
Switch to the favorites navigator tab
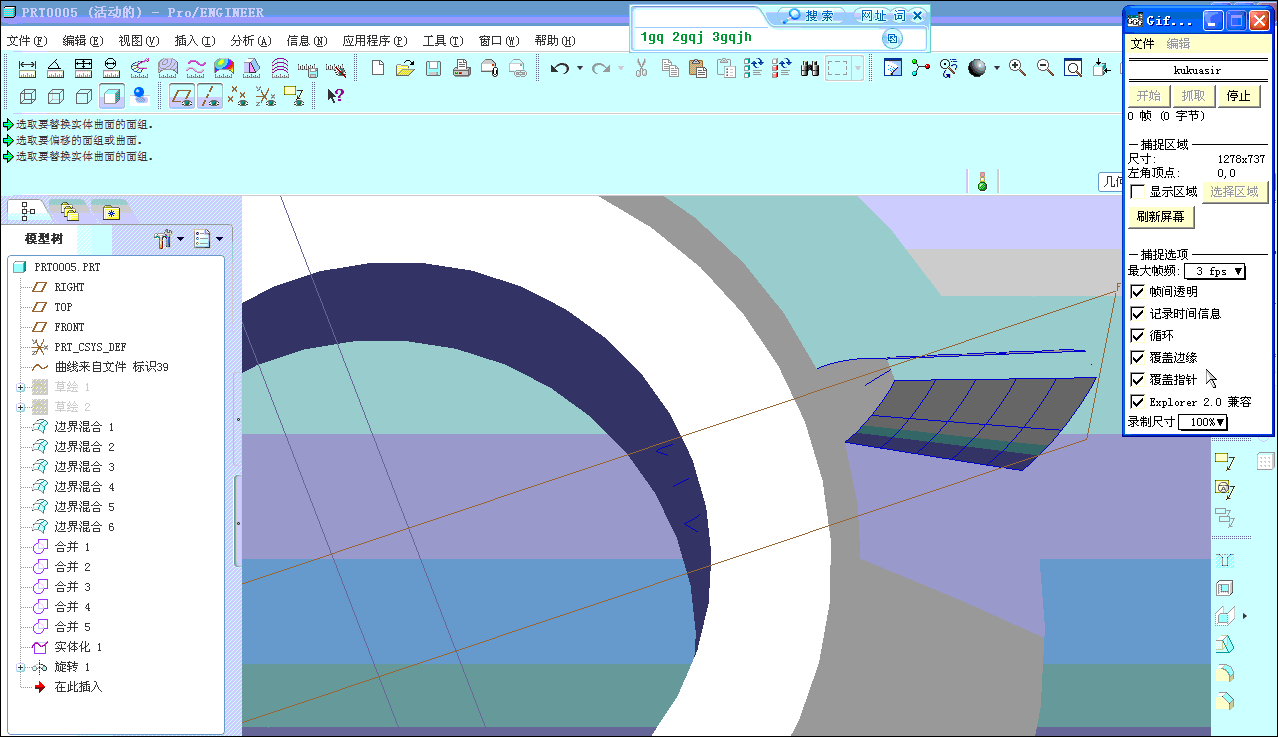click(x=110, y=211)
